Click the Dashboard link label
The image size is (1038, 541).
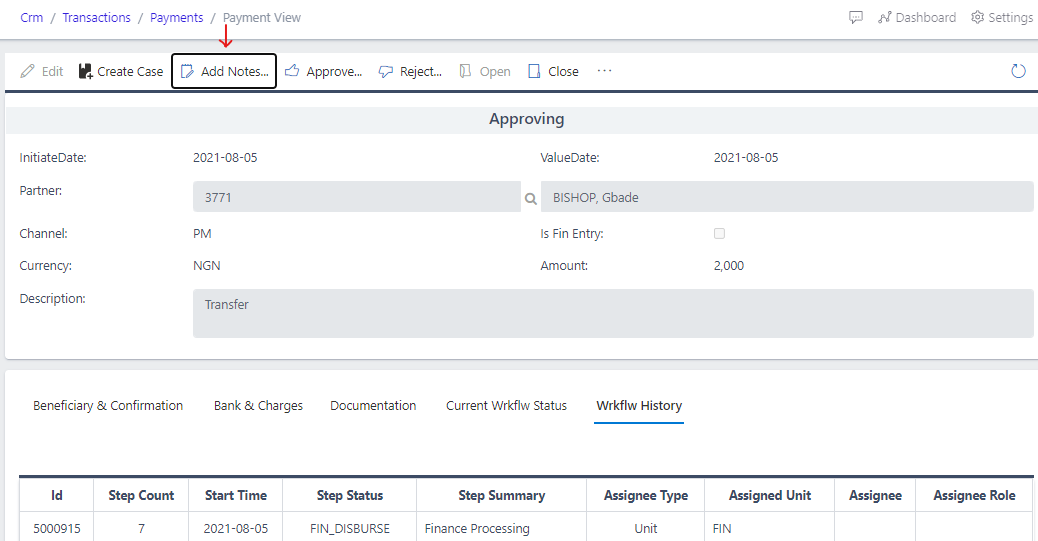coord(925,17)
